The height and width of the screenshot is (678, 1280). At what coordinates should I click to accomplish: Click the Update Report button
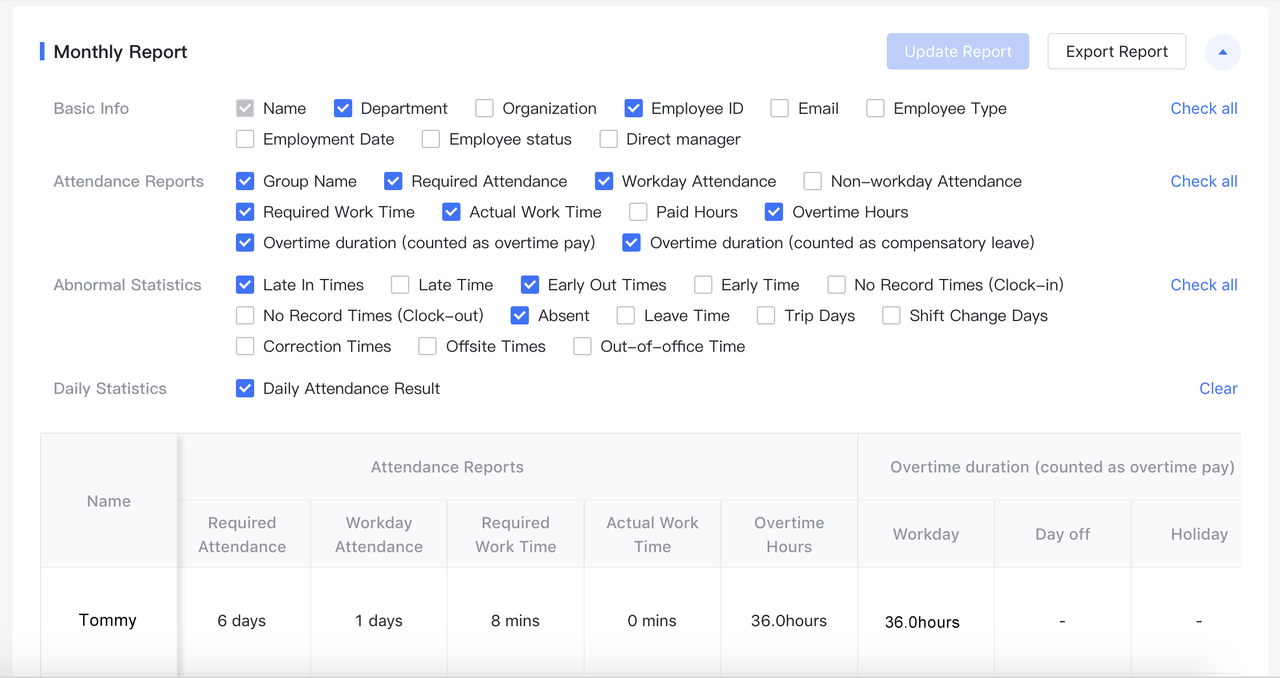tap(957, 52)
